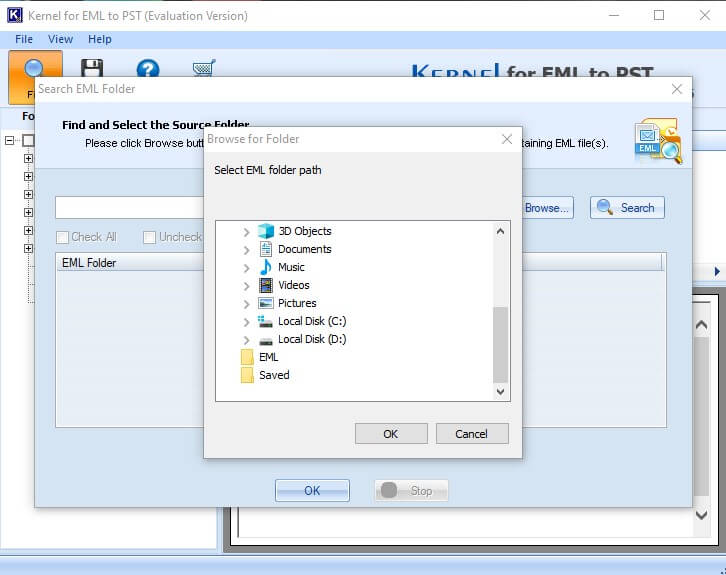Select the Pictures folder icon
The height and width of the screenshot is (575, 726).
(266, 303)
